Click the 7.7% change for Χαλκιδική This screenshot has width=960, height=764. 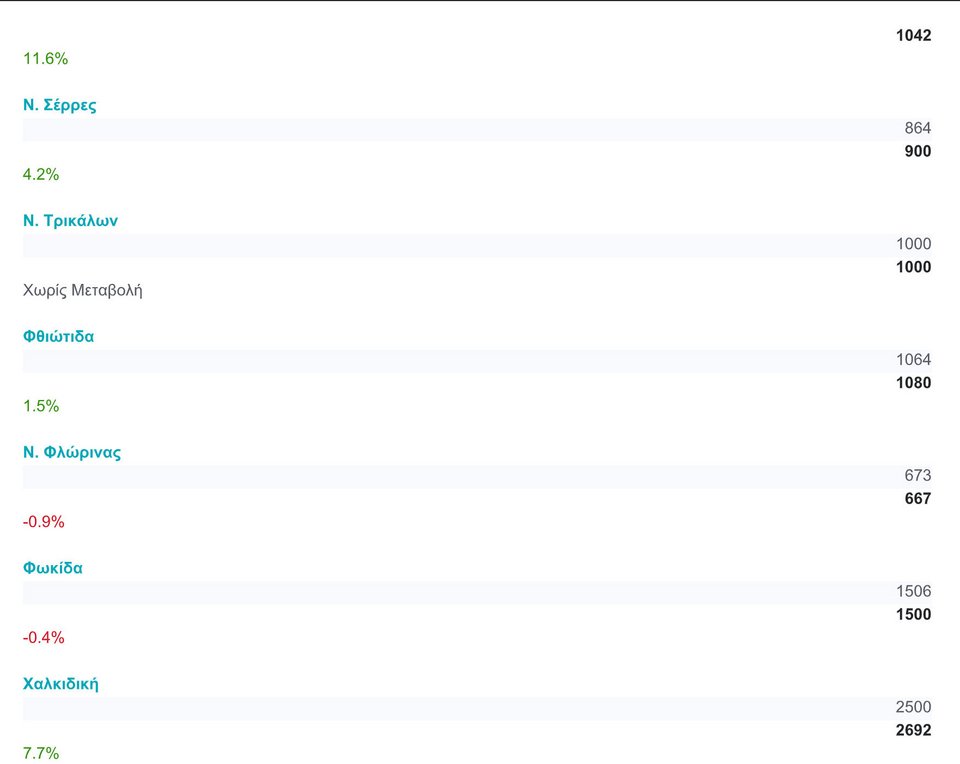[x=41, y=753]
